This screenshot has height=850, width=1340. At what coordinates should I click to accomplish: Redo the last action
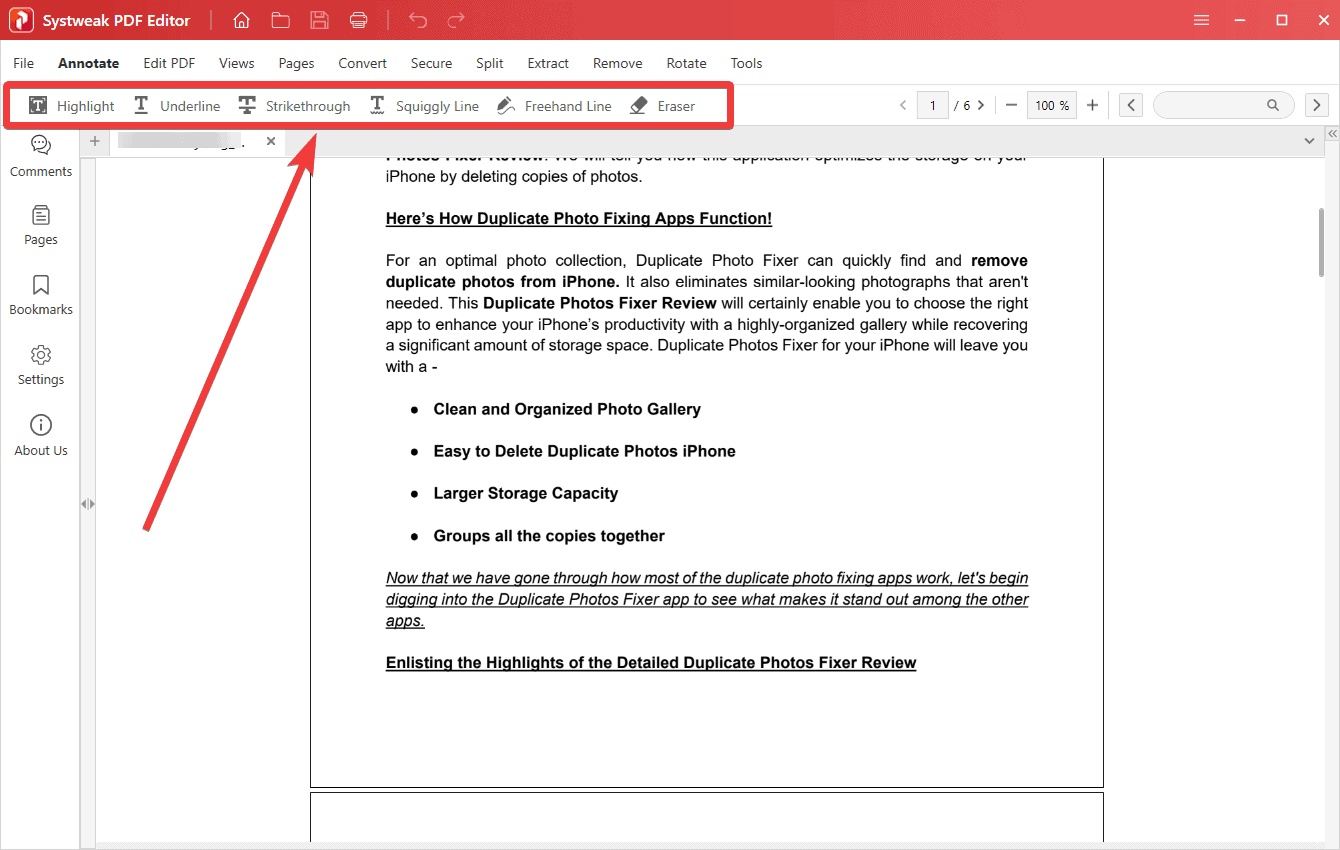click(456, 20)
